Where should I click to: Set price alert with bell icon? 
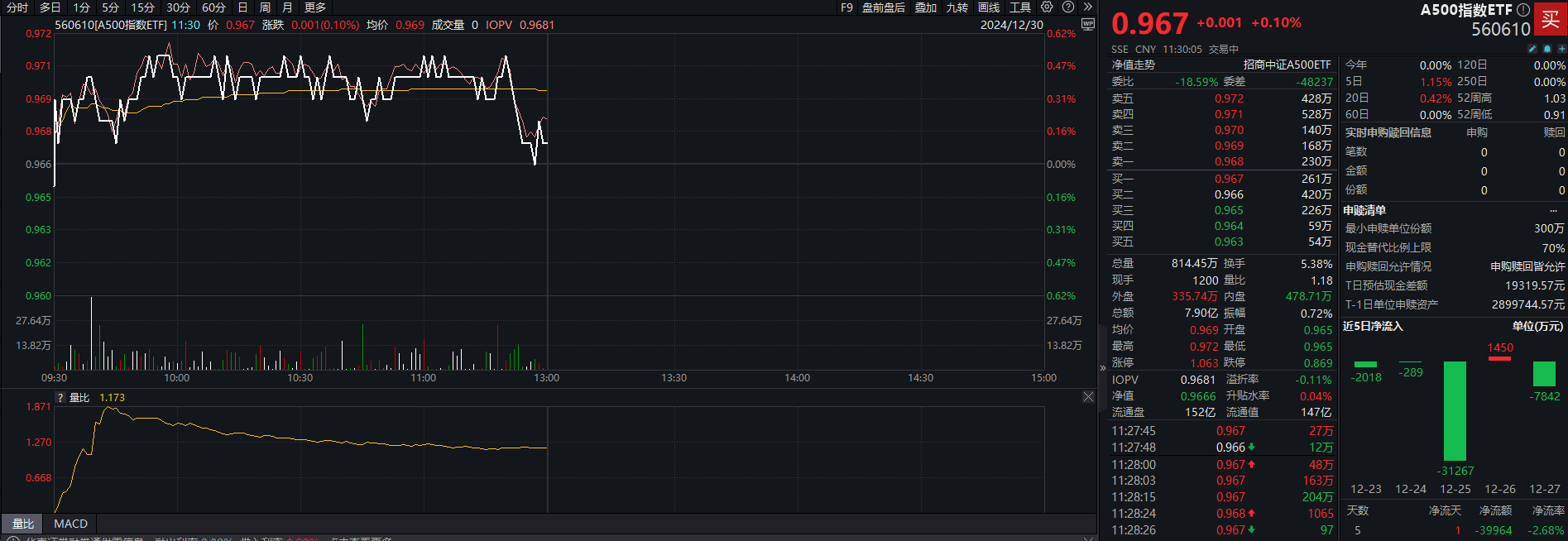pyautogui.click(x=1546, y=49)
